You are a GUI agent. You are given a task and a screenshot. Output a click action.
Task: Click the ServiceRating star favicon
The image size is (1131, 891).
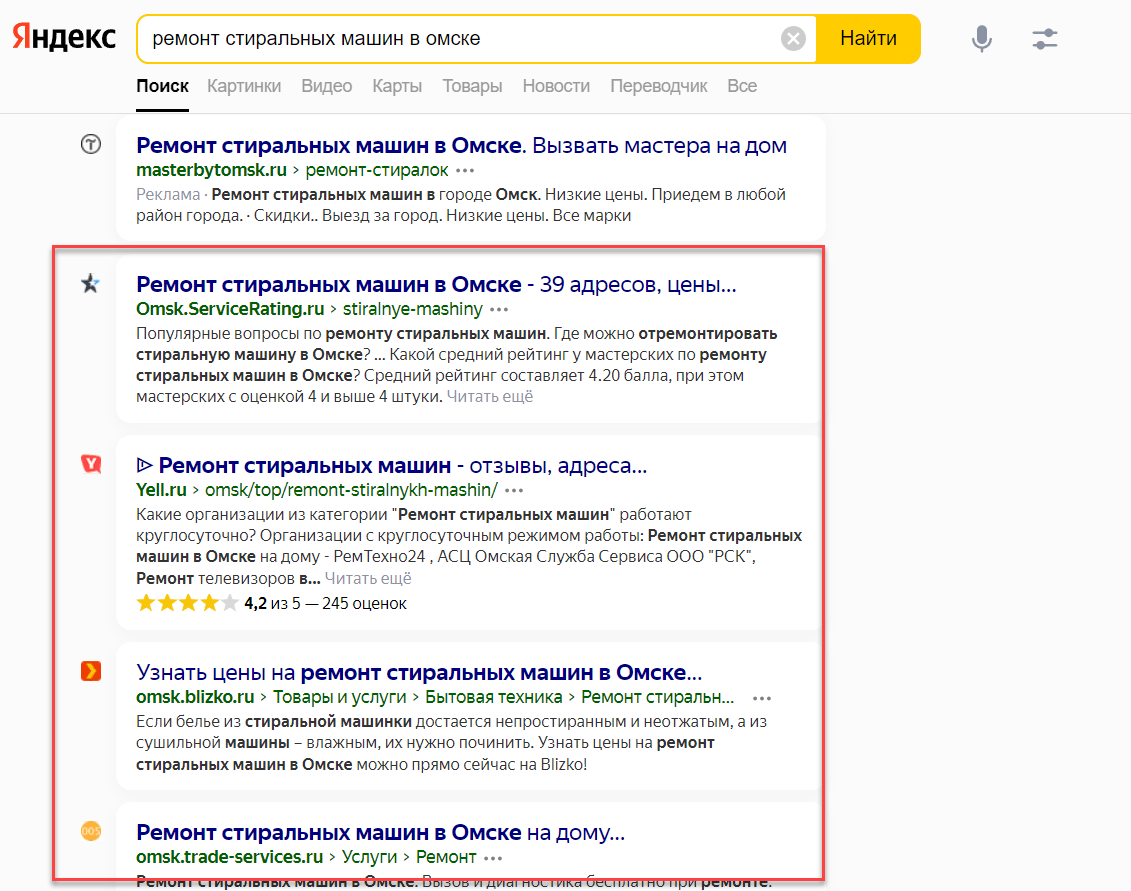coord(91,284)
